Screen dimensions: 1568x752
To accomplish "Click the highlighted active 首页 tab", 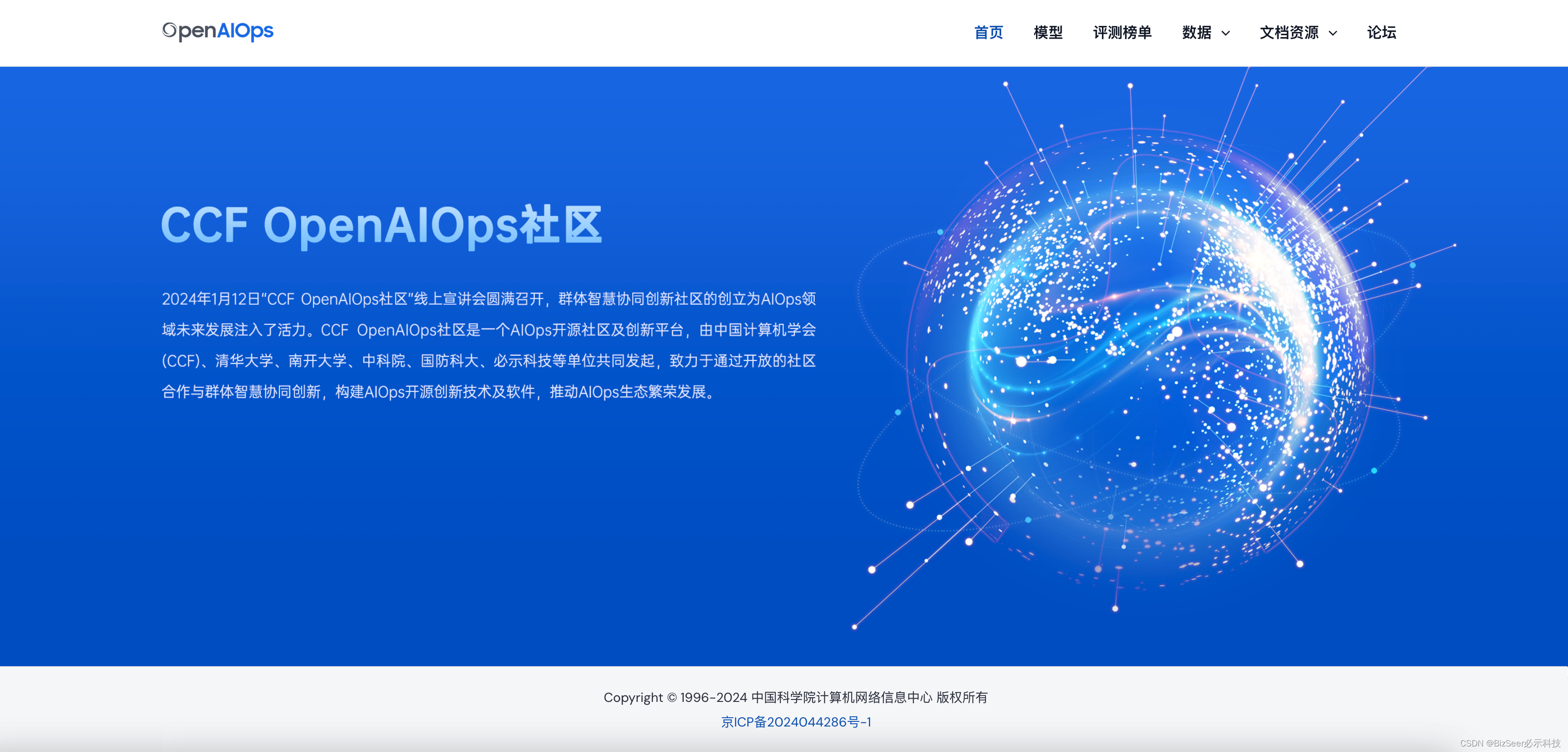I will point(989,33).
